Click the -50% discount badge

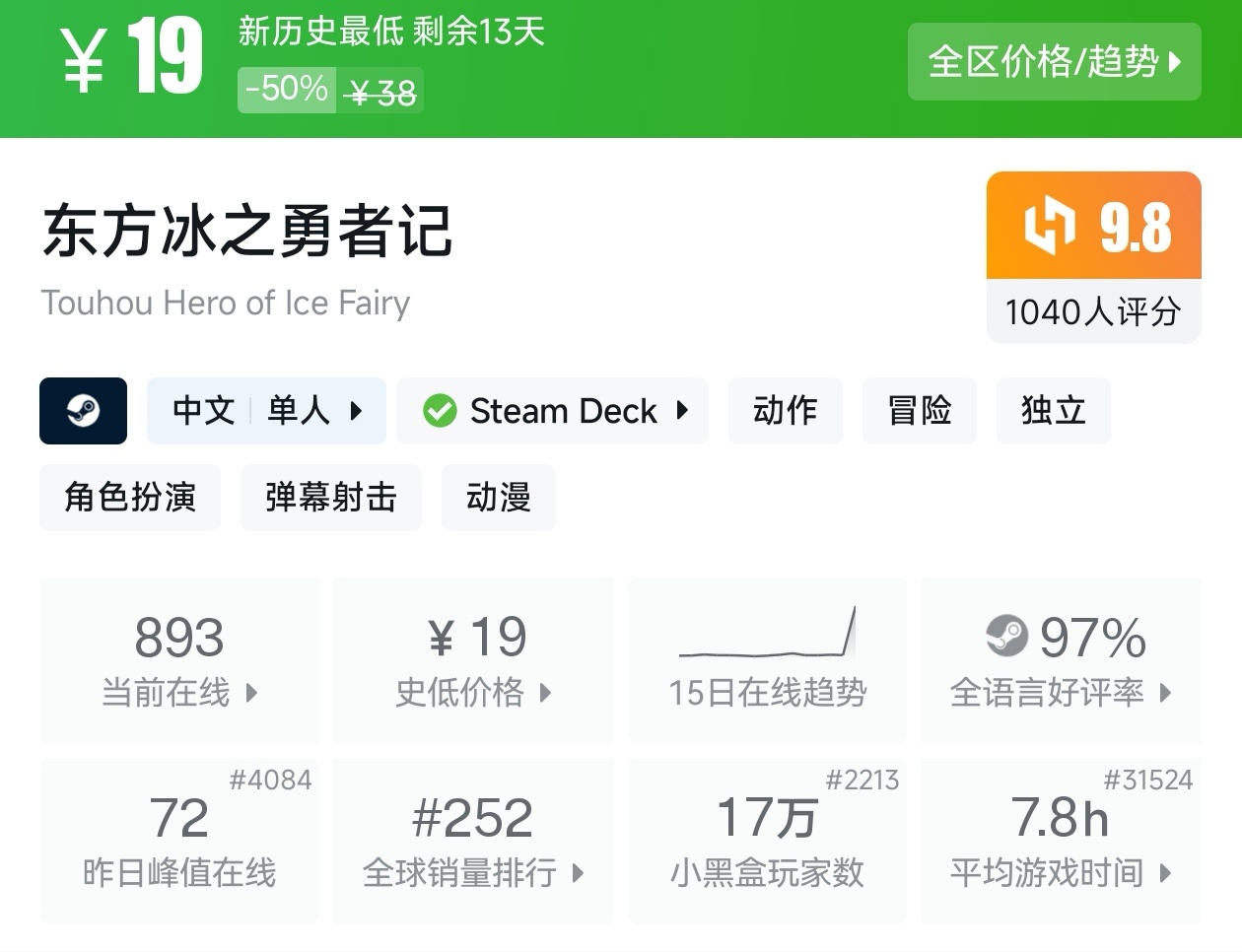[287, 90]
